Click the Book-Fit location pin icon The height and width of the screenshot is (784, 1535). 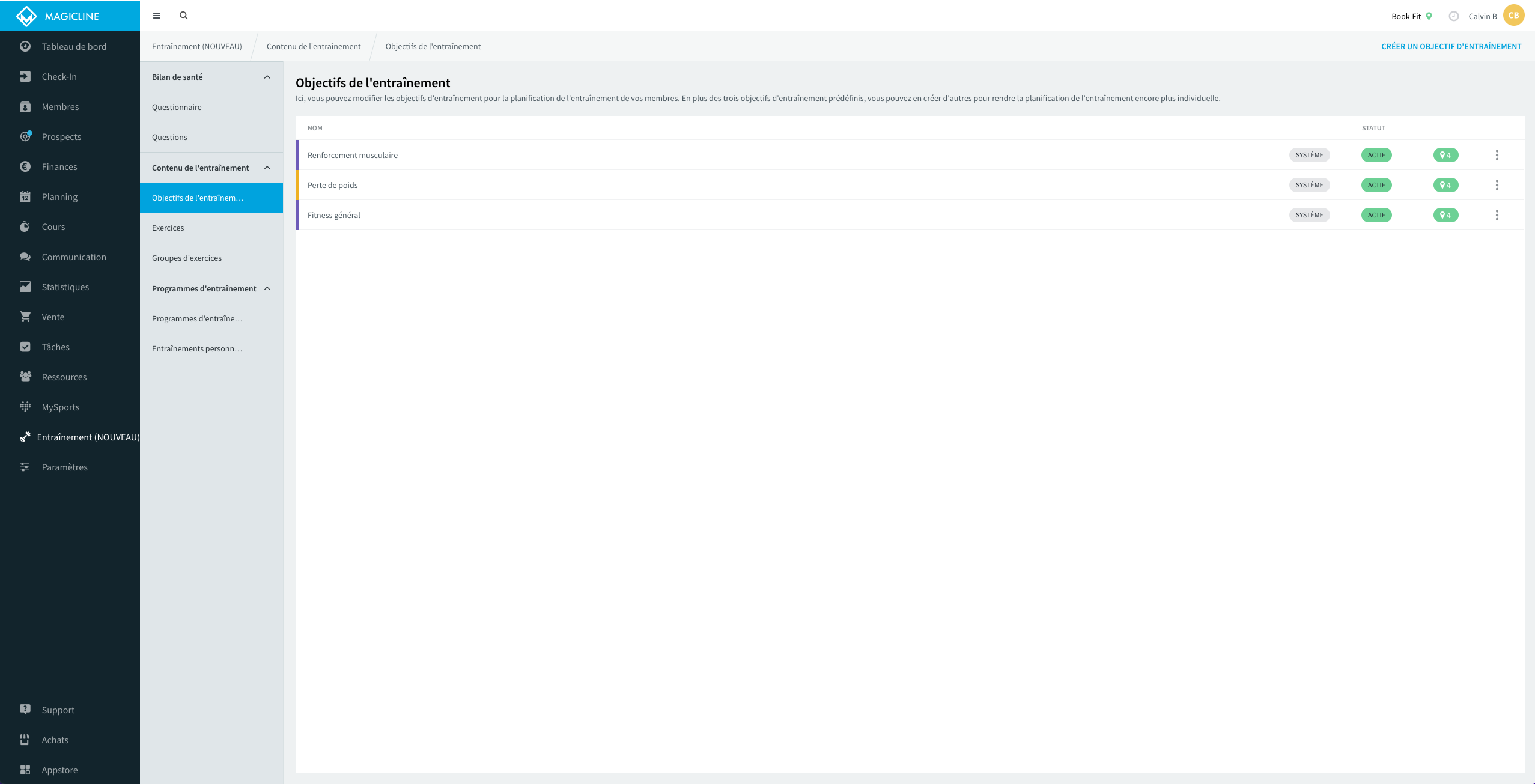click(x=1429, y=16)
